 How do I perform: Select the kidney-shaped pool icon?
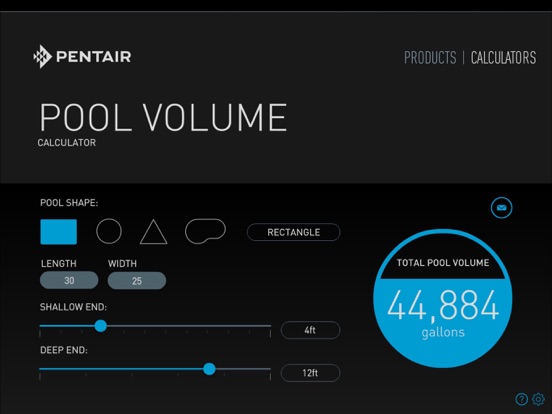205,231
